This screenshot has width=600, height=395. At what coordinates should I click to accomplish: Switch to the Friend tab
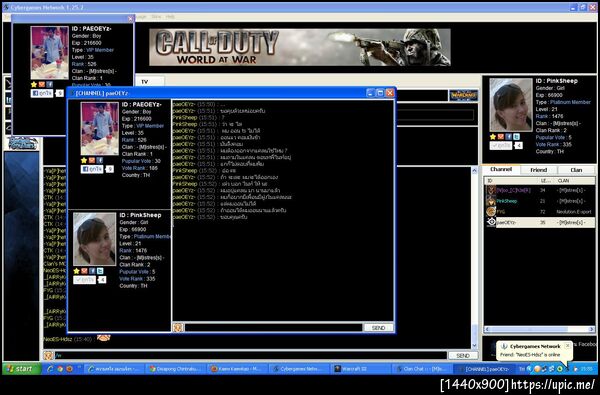point(538,170)
